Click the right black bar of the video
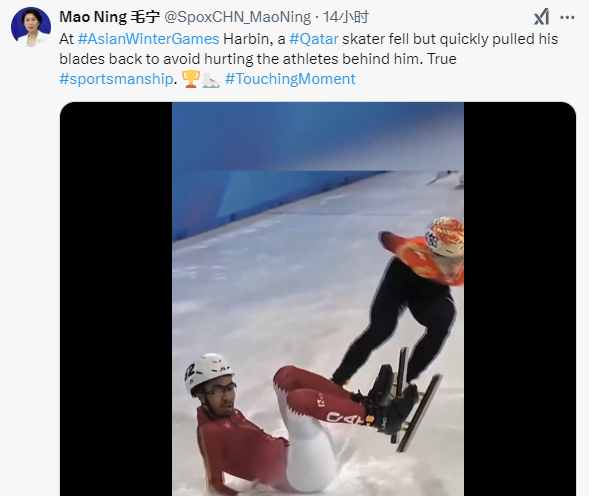589x496 pixels. (520, 299)
